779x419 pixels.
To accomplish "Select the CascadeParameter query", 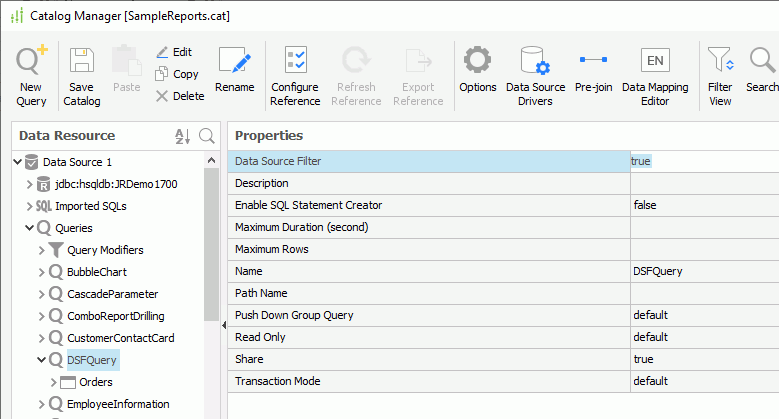I will (113, 294).
